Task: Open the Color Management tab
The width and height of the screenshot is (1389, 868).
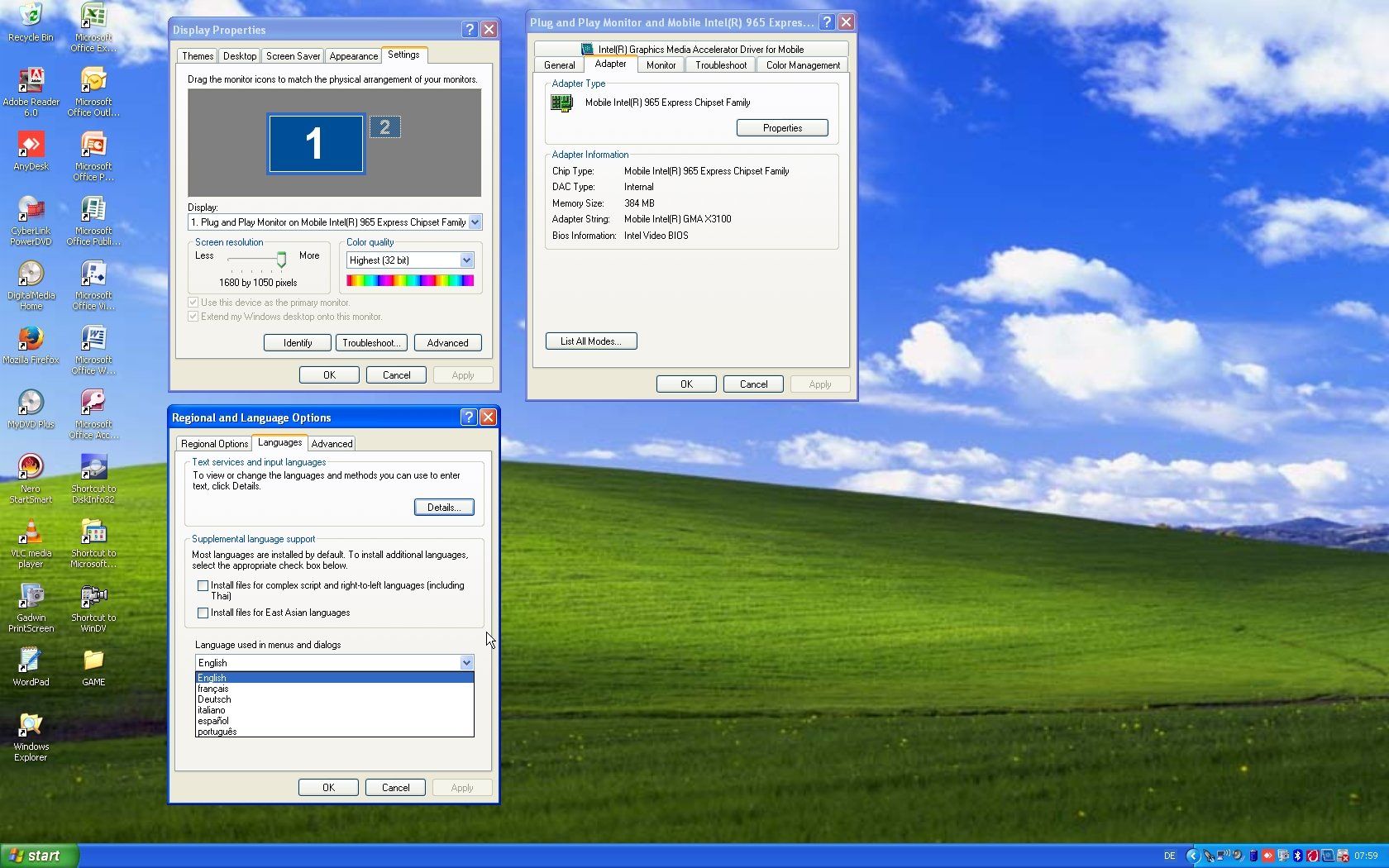Action: pyautogui.click(x=803, y=65)
